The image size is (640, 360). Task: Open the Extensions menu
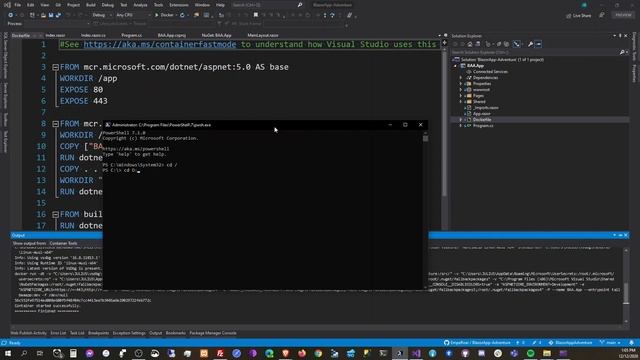click(179, 5)
